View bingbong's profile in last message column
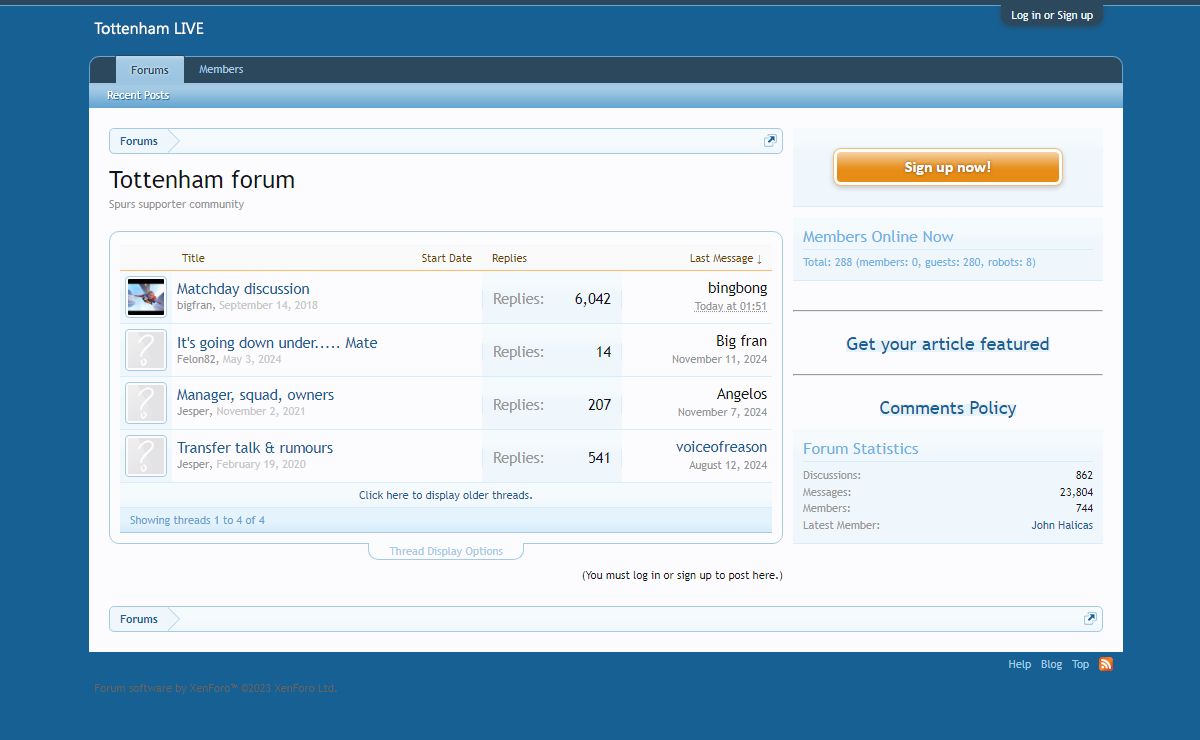Image resolution: width=1200 pixels, height=740 pixels. (x=737, y=288)
